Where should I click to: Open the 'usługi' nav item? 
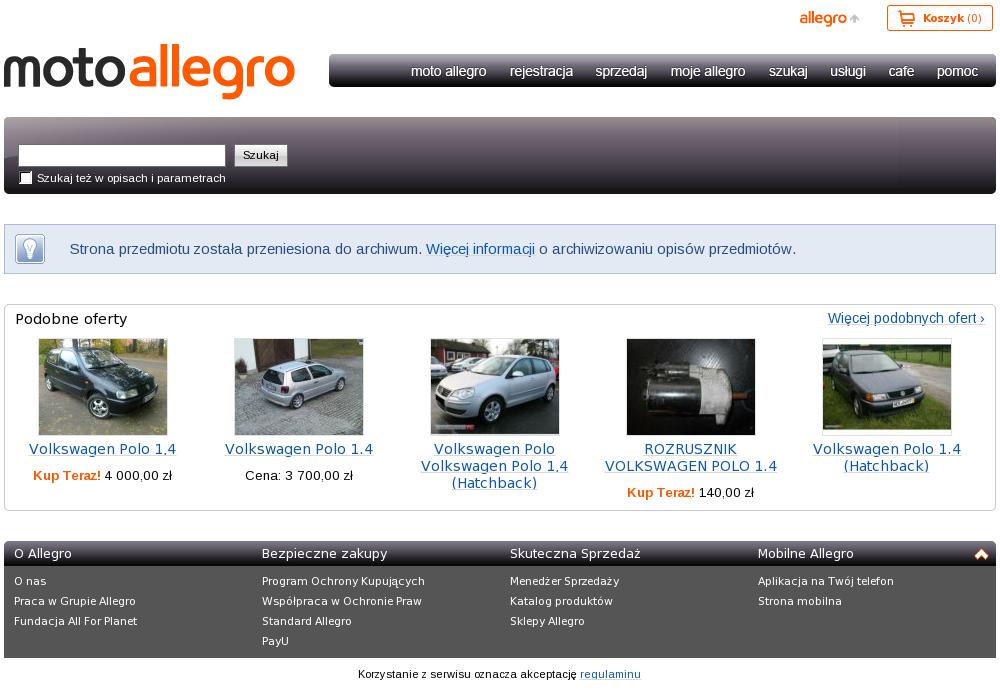coord(848,71)
